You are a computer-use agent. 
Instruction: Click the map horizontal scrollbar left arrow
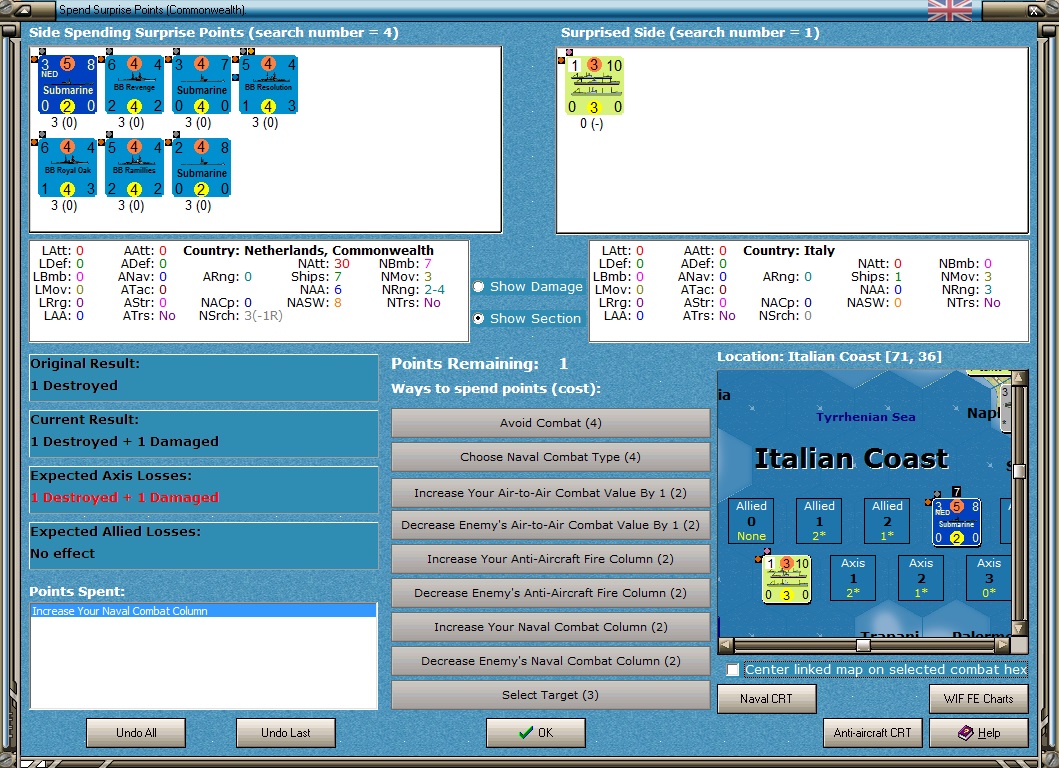(726, 645)
